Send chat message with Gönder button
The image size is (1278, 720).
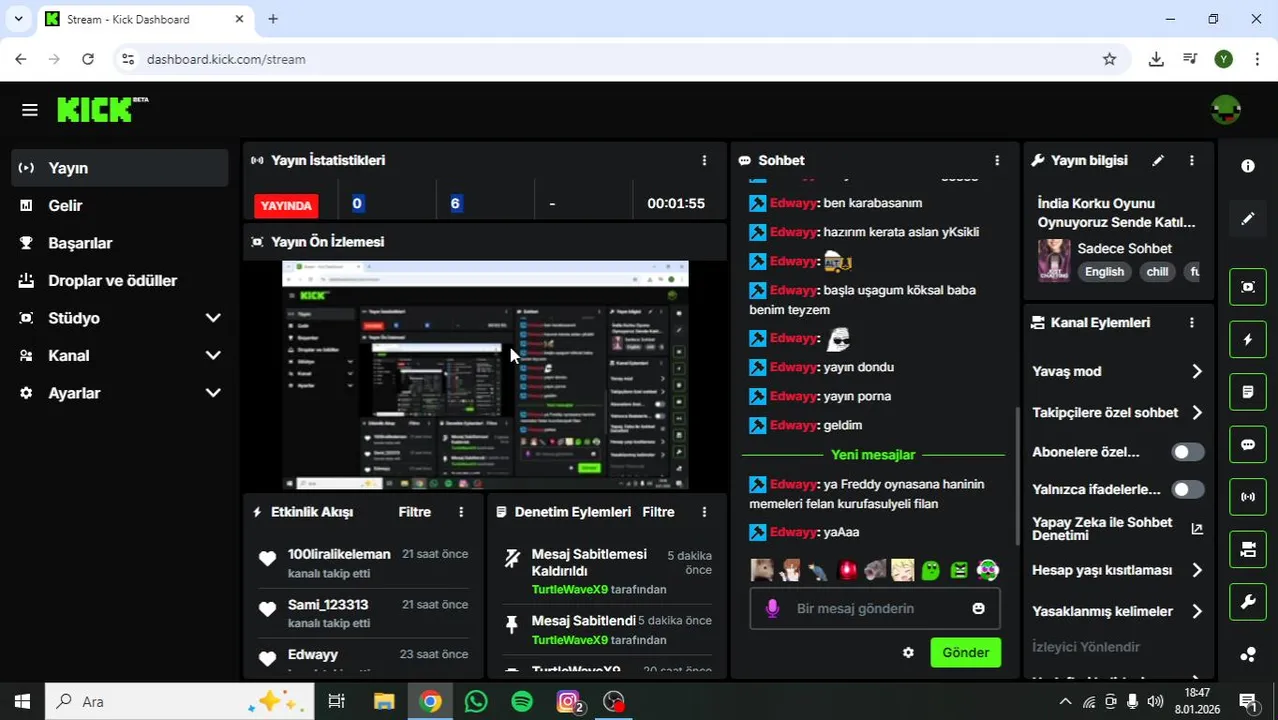point(965,653)
